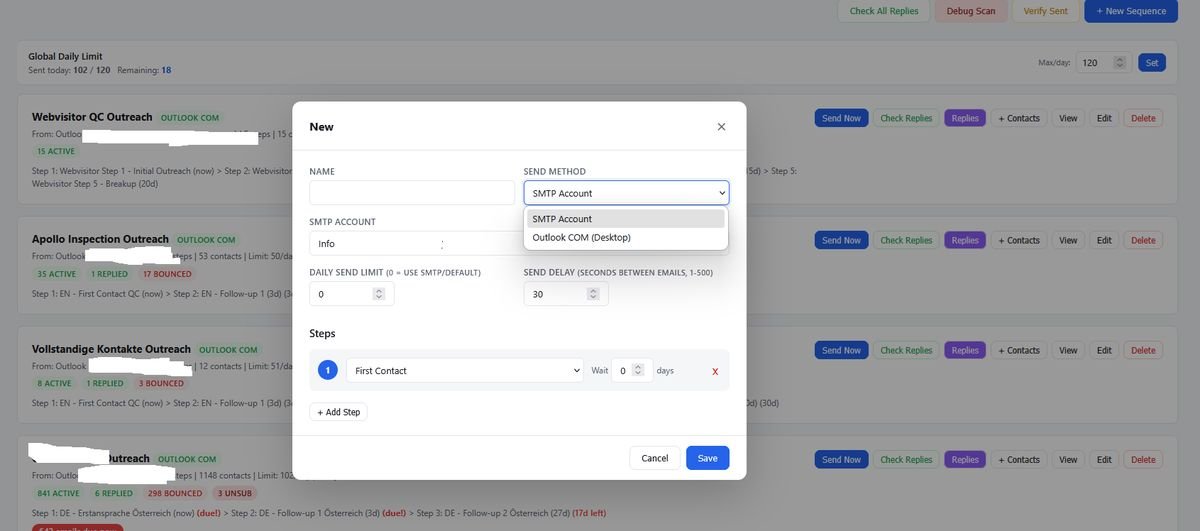
Task: Remove step 1 with the red x
Action: click(x=715, y=371)
